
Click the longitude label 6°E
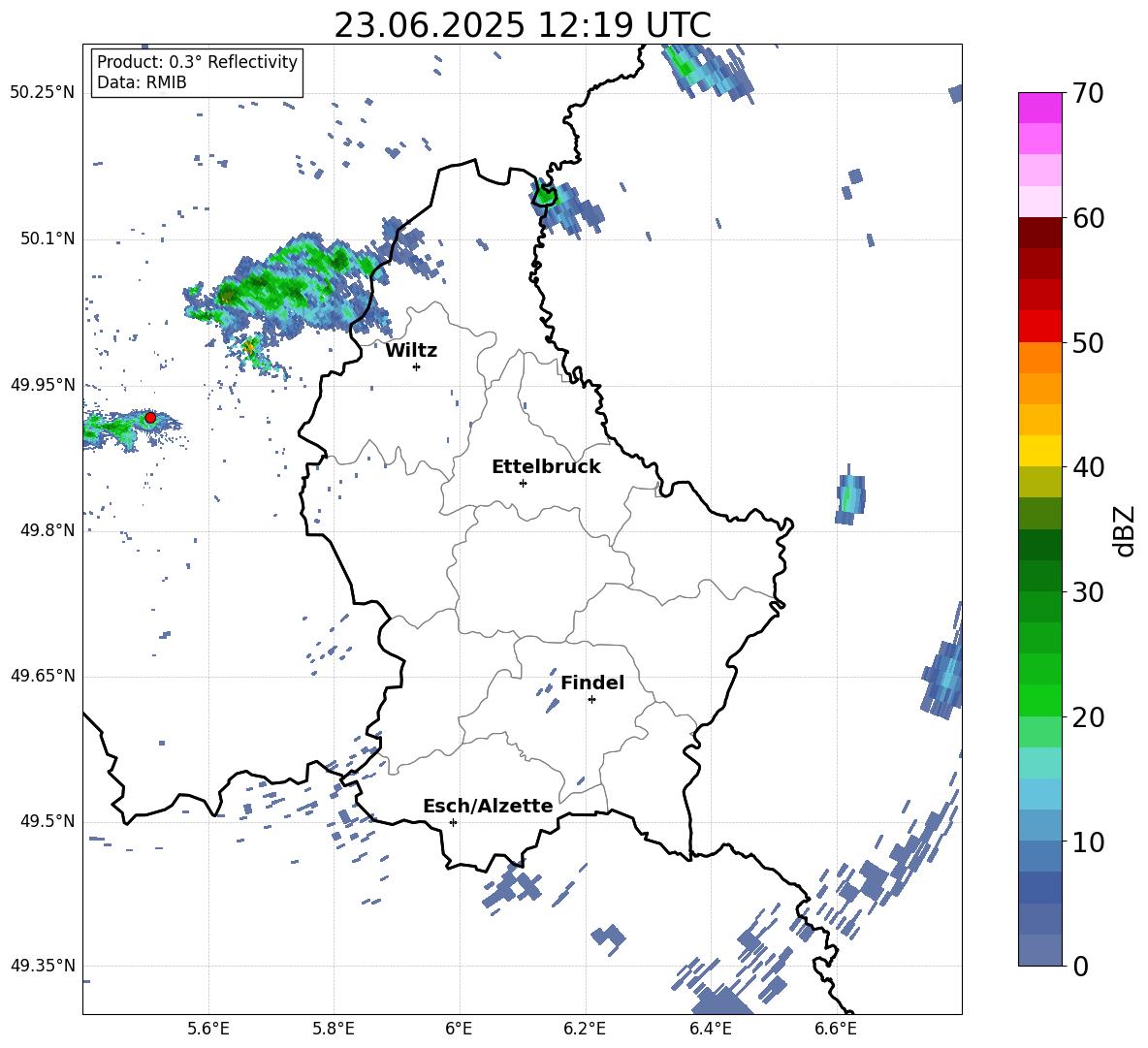pos(459,1029)
